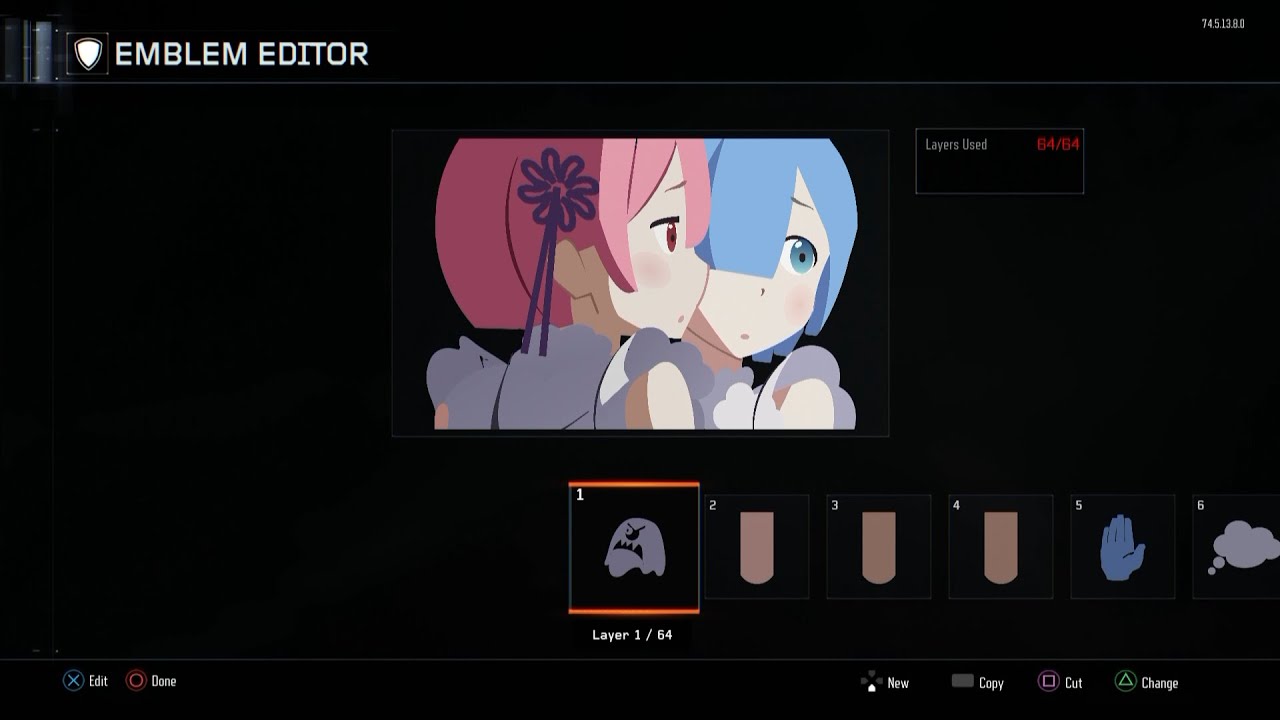Image resolution: width=1280 pixels, height=720 pixels.
Task: Click the Emblem Editor shield icon
Action: click(88, 53)
